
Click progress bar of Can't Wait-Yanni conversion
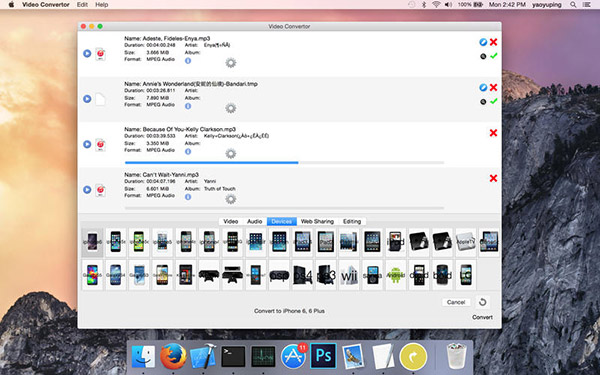[284, 208]
